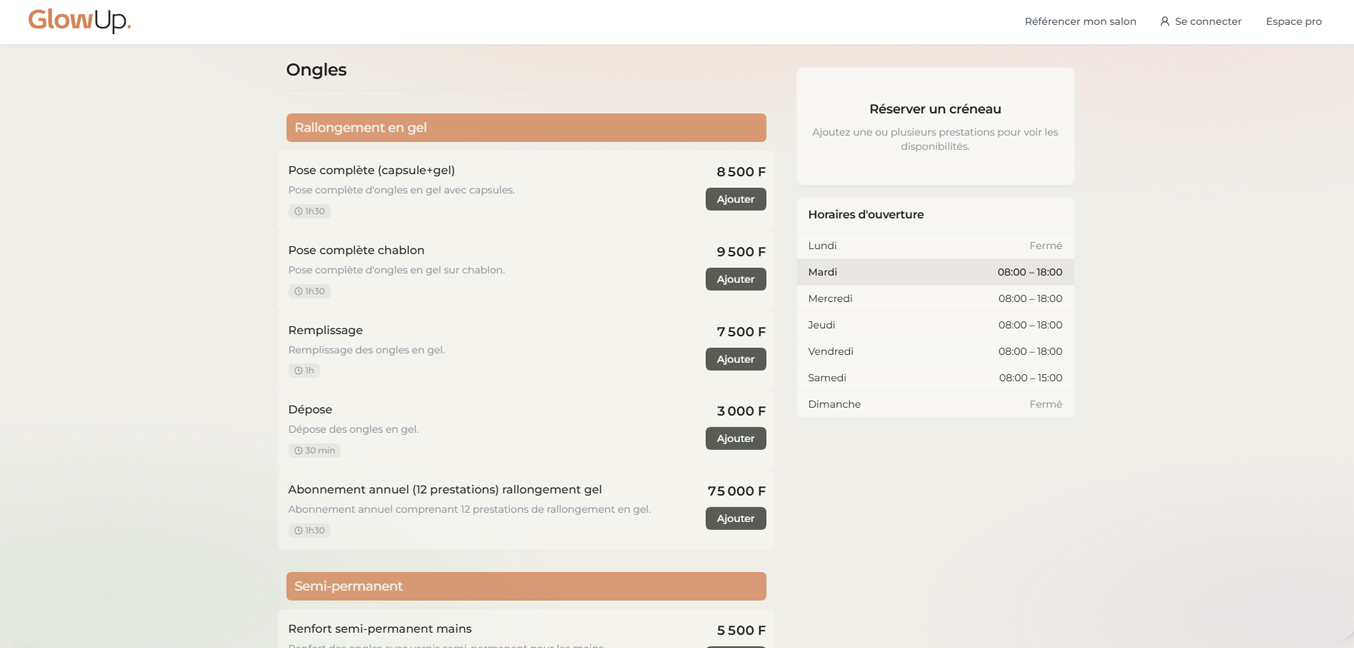
Task: Click the 3 000 F price
Action: pos(741,411)
